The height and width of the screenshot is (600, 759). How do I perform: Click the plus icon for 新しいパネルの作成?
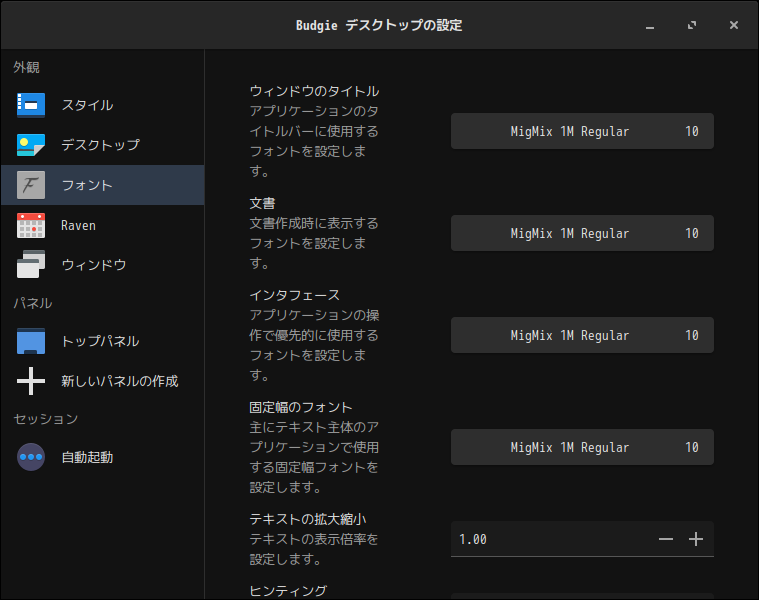tap(31, 381)
